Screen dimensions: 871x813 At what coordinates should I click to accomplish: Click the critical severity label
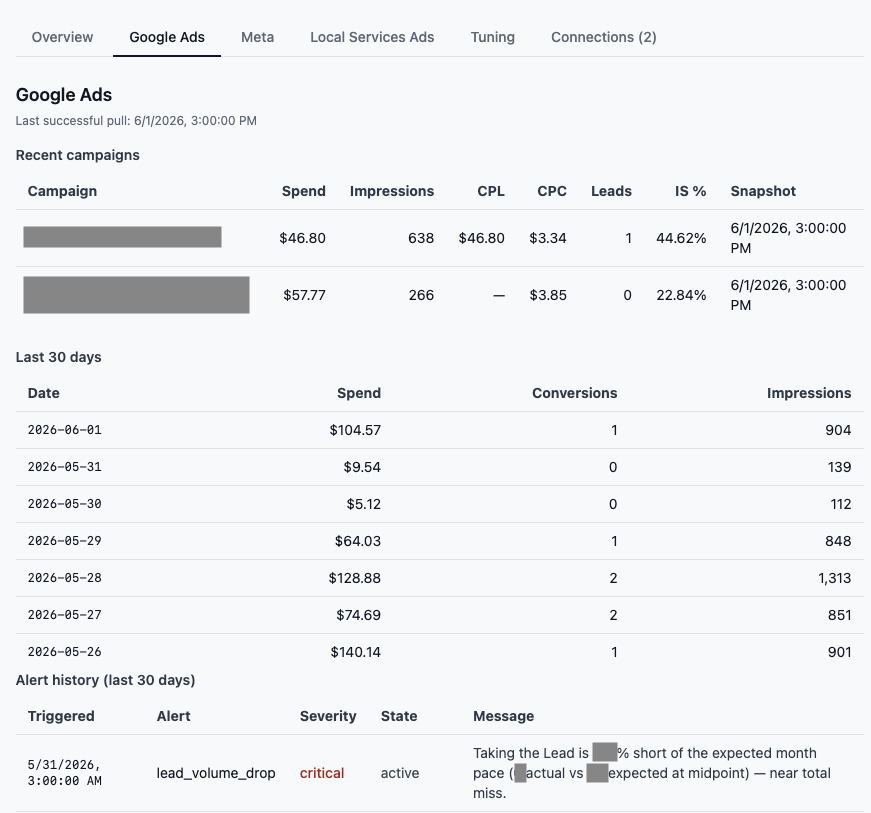click(x=322, y=773)
